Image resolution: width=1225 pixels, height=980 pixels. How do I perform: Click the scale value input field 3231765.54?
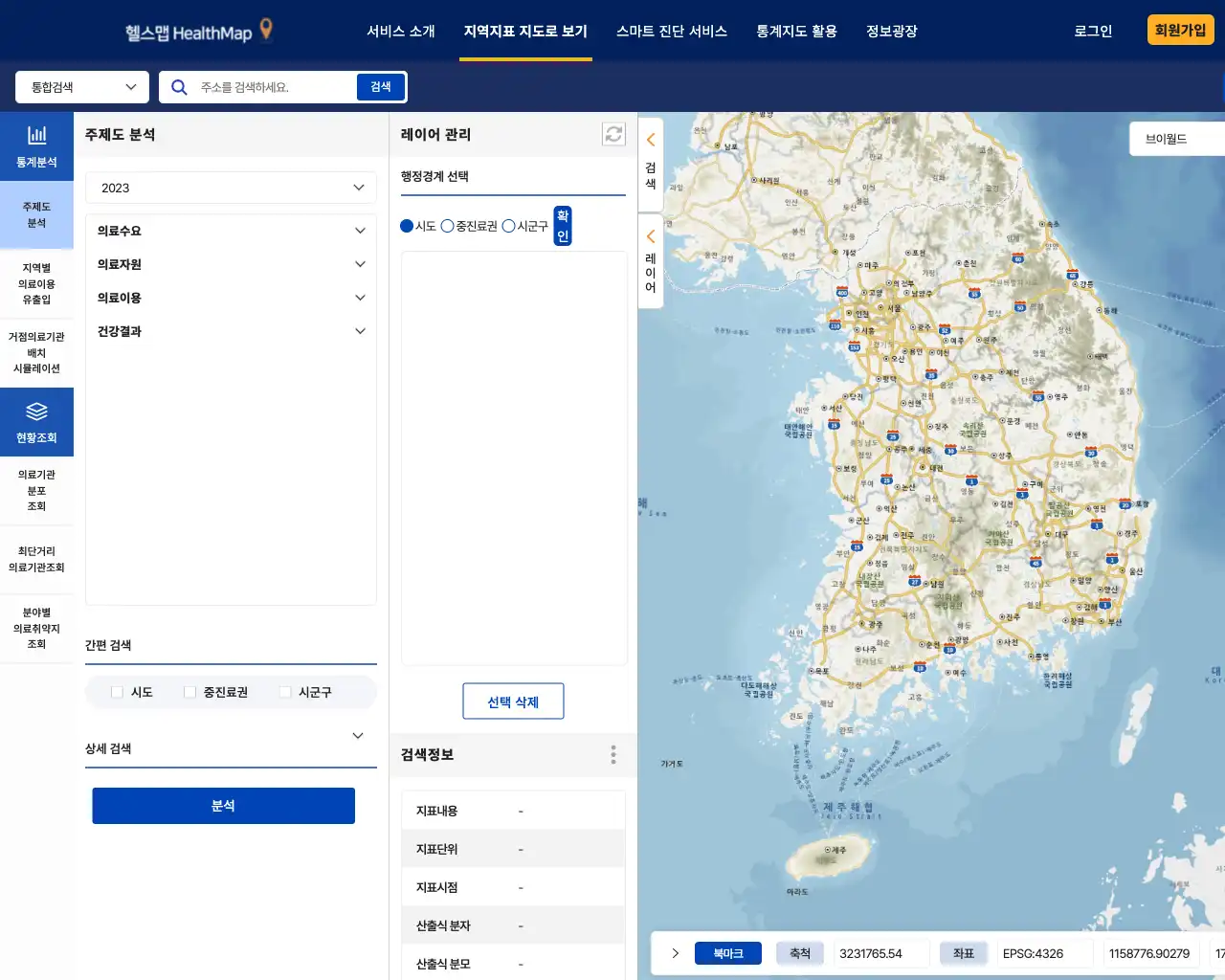(879, 953)
